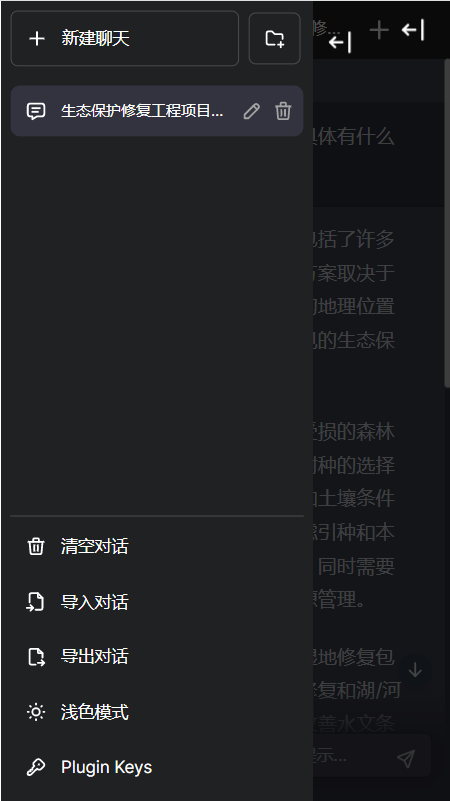Click the message input field
The width and height of the screenshot is (450, 801).
pos(352,758)
